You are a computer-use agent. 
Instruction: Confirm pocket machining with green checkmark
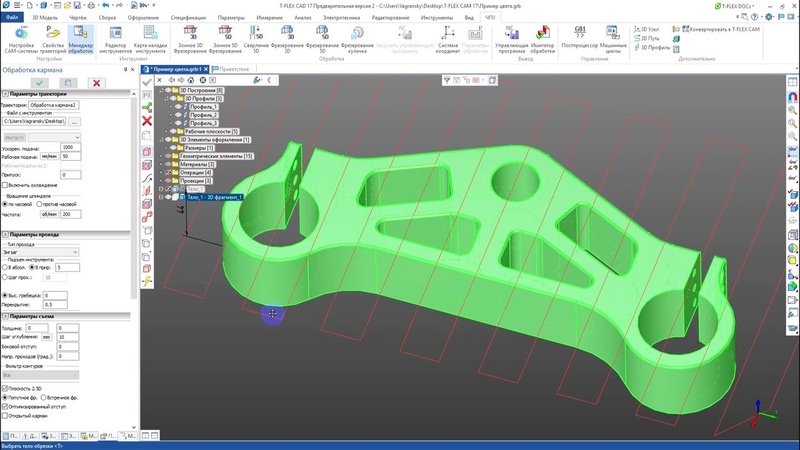click(40, 82)
